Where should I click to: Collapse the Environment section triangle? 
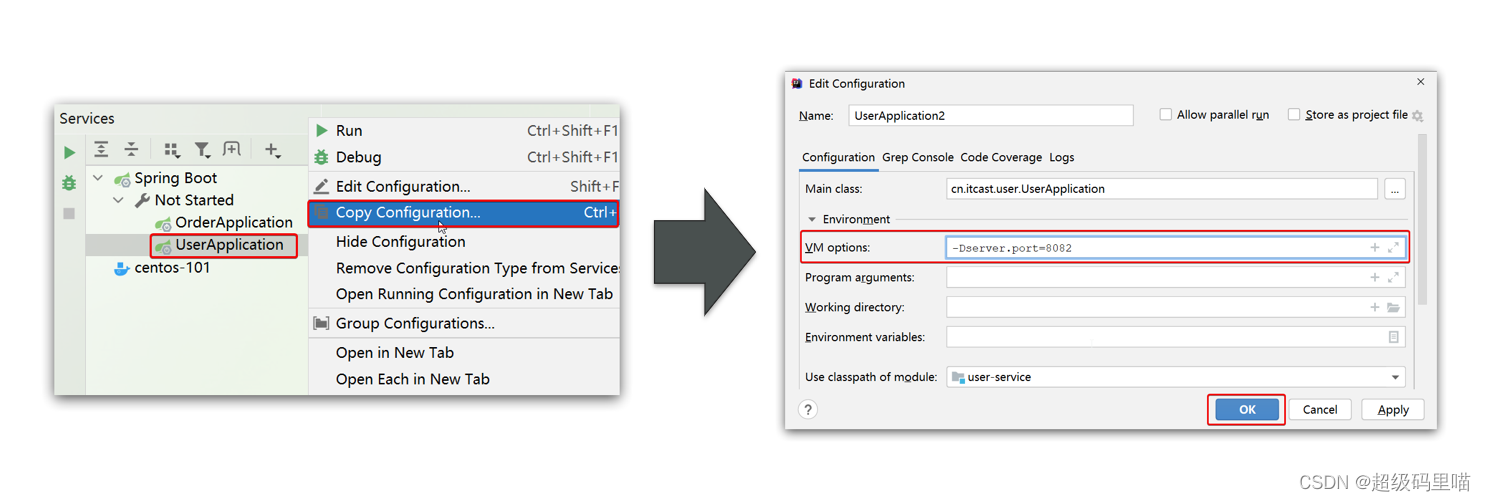point(811,219)
